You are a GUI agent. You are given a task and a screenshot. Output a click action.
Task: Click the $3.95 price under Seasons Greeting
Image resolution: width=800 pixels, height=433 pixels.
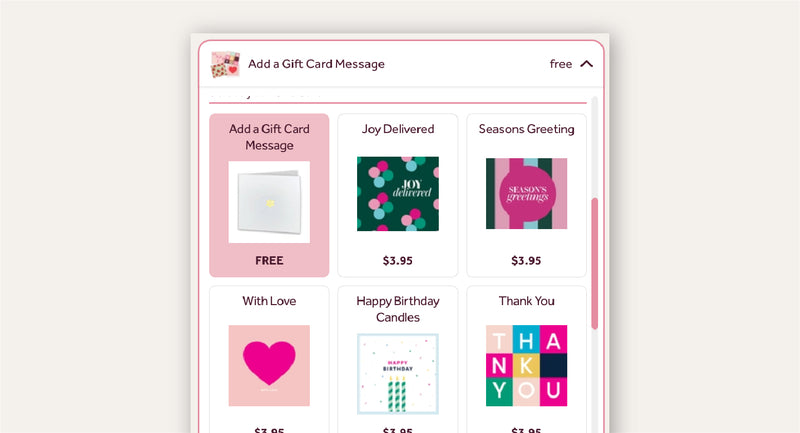point(526,261)
